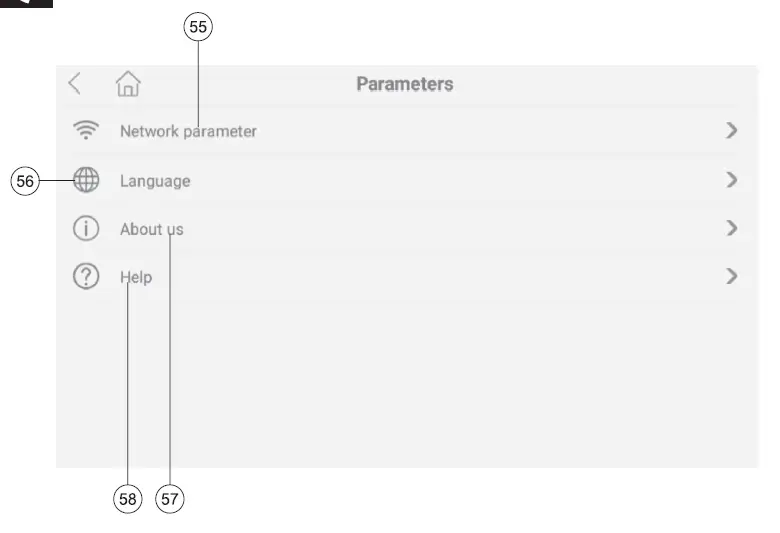The width and height of the screenshot is (780, 533).
Task: Expand the Language row chevron
Action: [732, 180]
